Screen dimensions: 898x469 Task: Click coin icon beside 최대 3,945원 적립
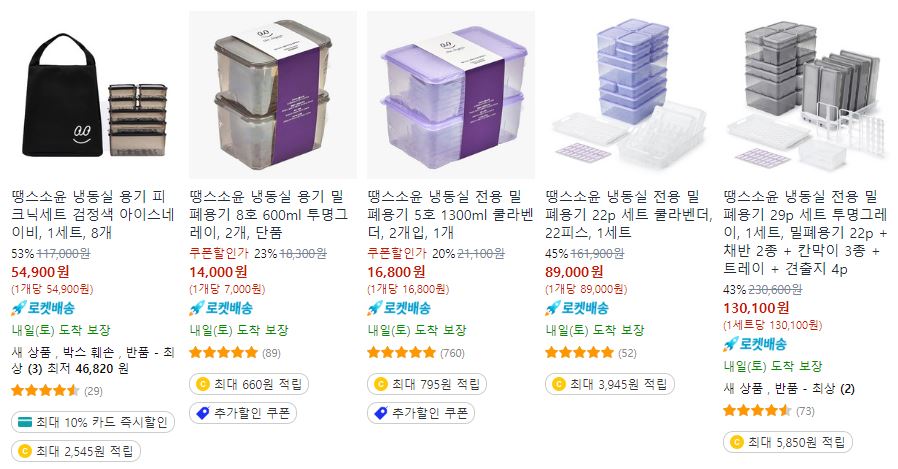coord(559,384)
